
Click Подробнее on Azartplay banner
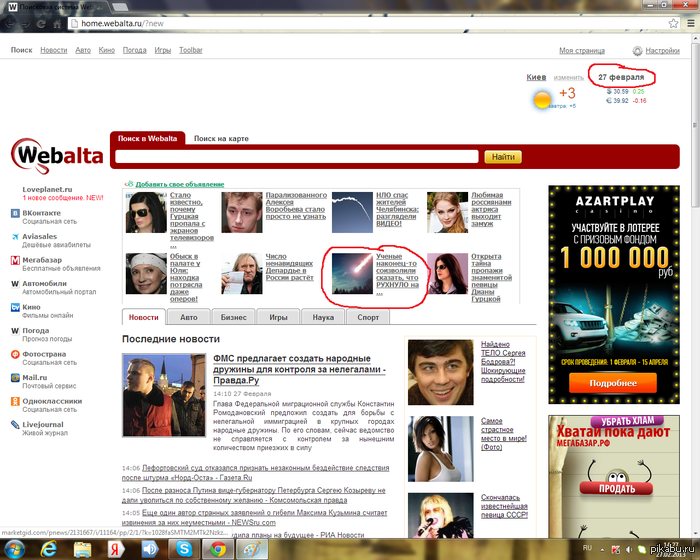613,383
